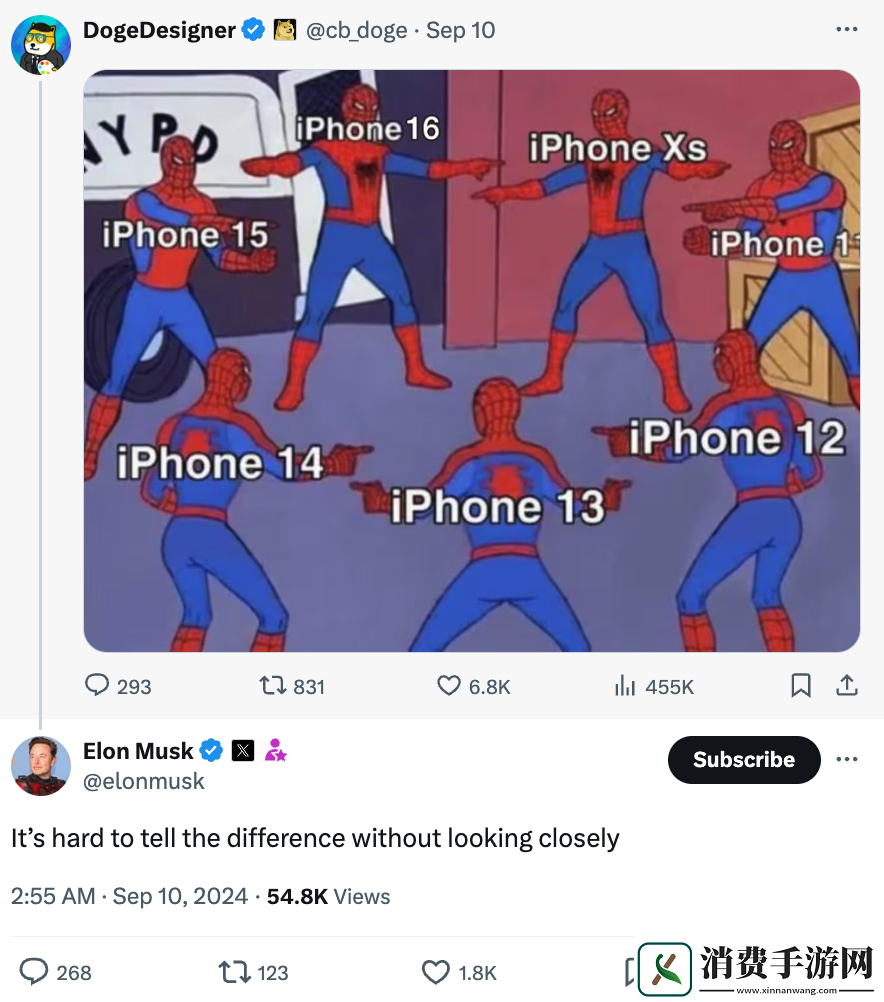View analytics for DogeDesigner's post
884x1002 pixels.
coord(625,686)
